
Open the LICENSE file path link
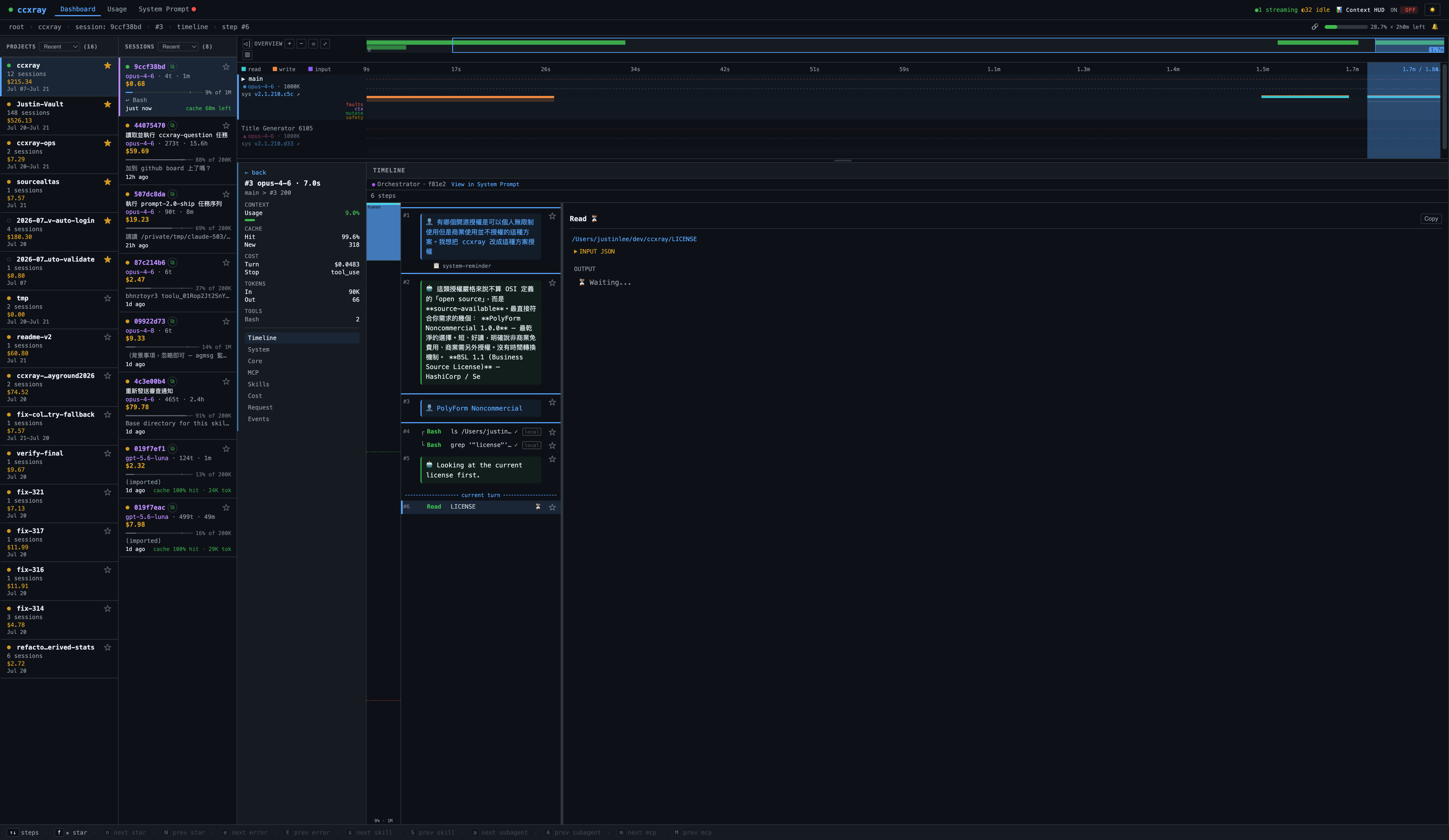tap(634, 239)
